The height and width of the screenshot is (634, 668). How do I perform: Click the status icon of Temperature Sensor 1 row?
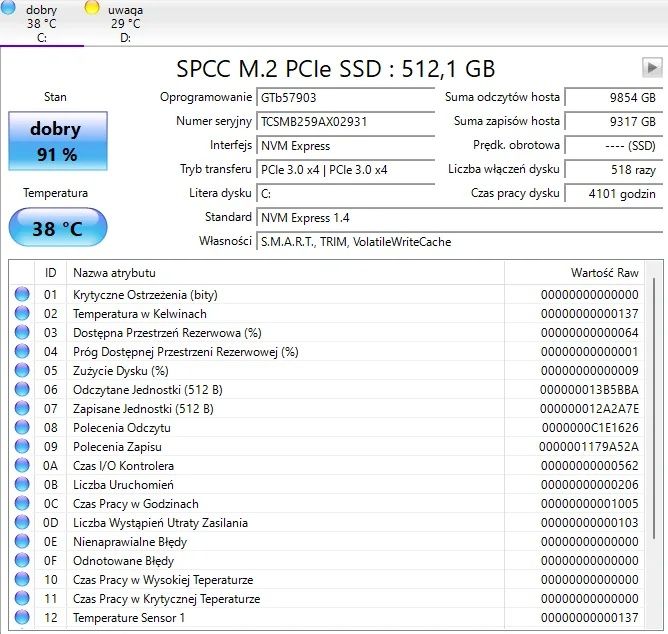(22, 617)
